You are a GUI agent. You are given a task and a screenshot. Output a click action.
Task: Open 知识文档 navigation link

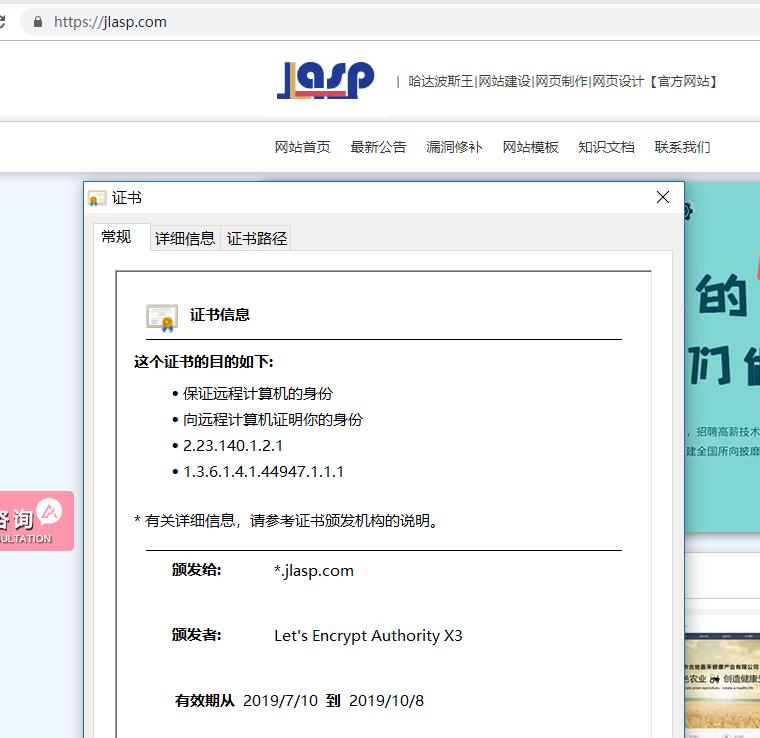(x=606, y=147)
